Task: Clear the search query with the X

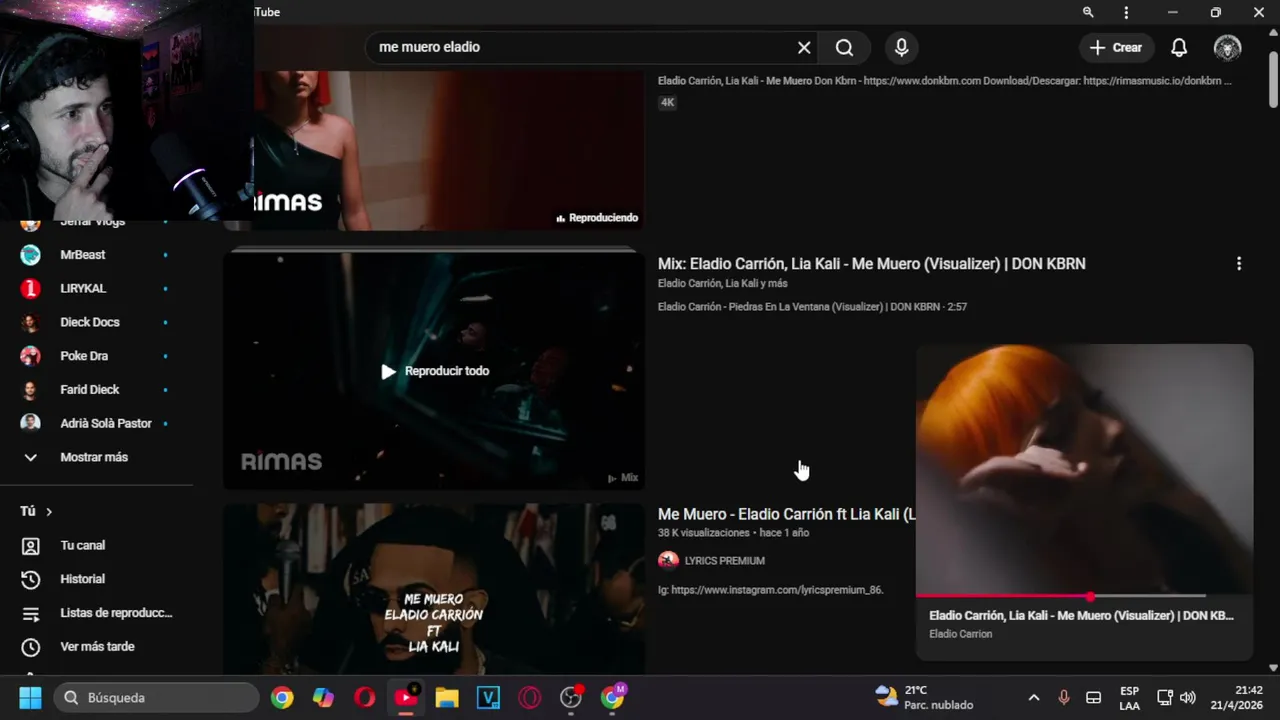Action: point(804,47)
